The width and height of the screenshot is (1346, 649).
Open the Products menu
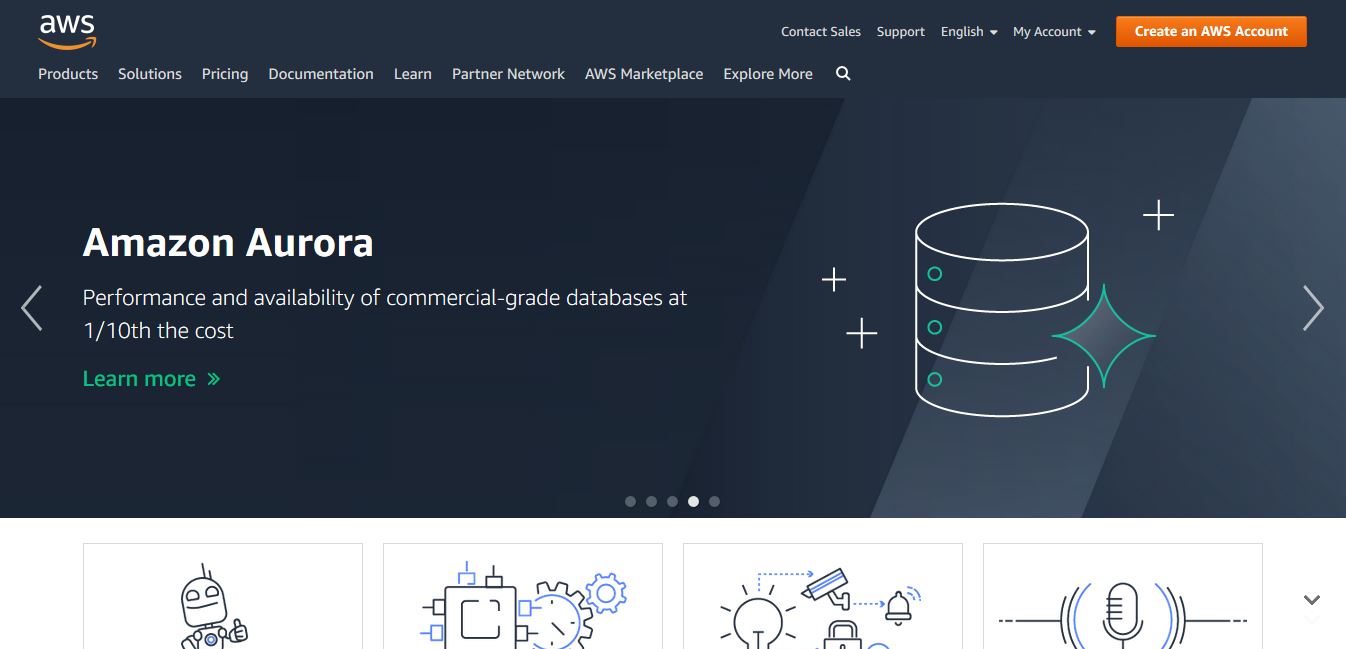pyautogui.click(x=68, y=74)
